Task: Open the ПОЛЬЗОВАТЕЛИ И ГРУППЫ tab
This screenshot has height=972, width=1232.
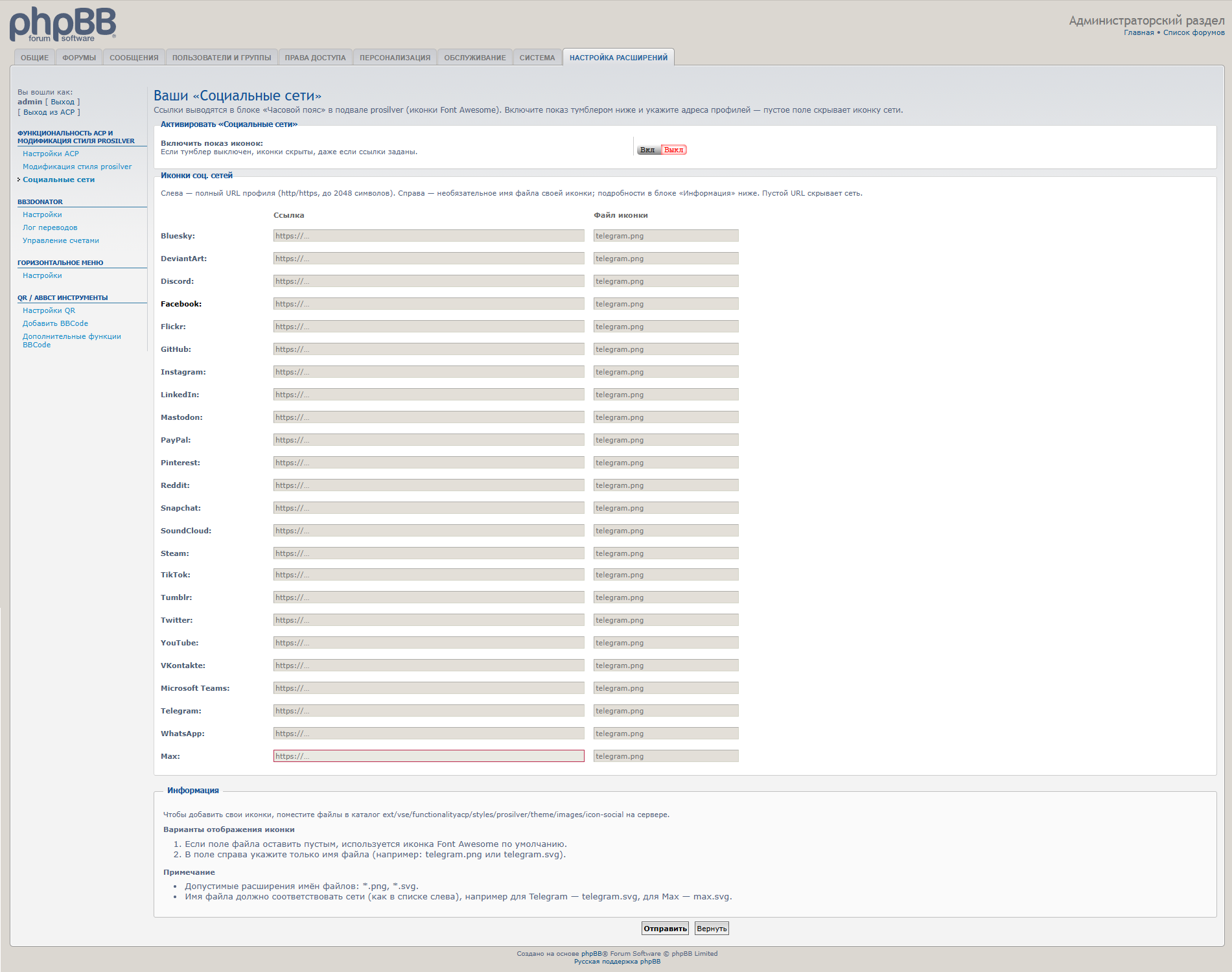Action: 222,58
